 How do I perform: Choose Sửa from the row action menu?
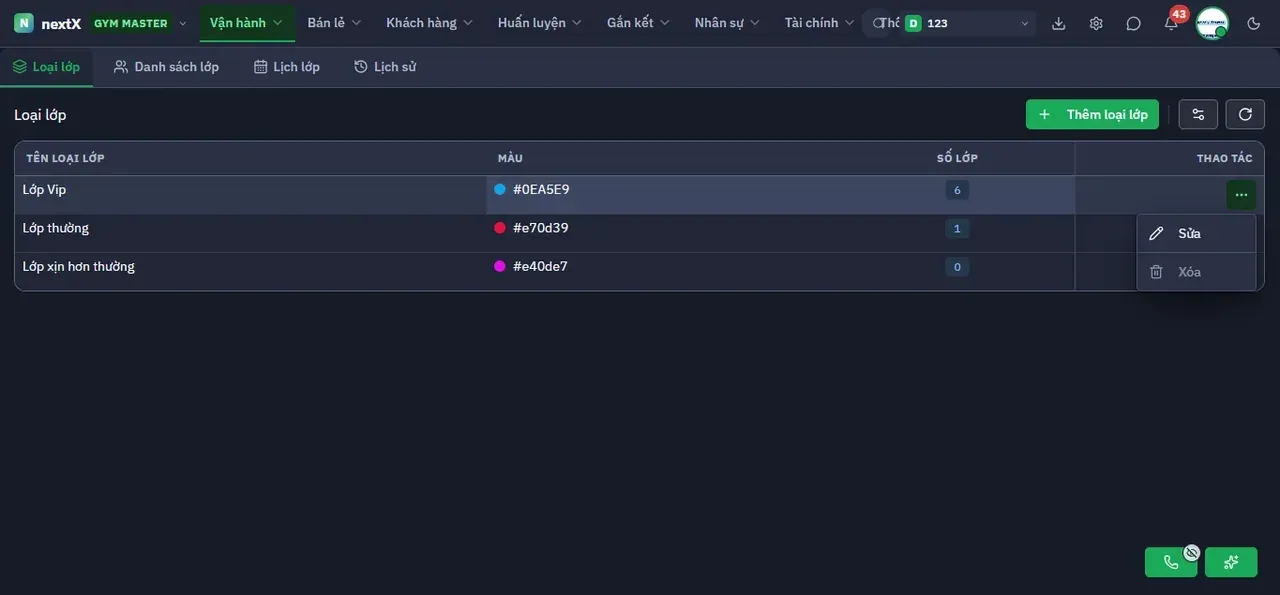(x=1196, y=233)
